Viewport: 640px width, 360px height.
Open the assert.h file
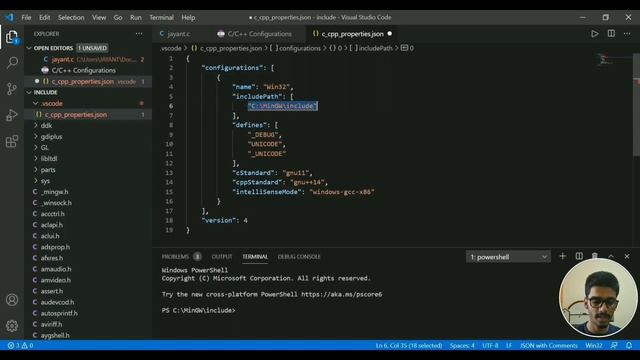click(88, 291)
